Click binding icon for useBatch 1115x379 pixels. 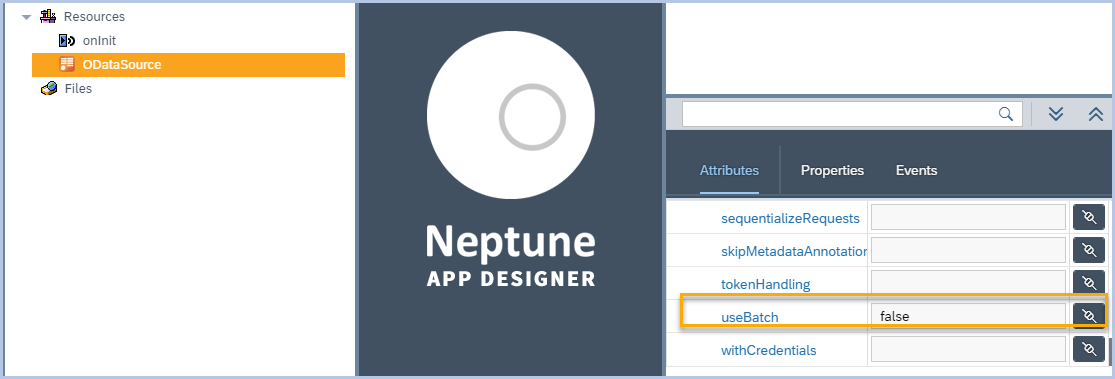[x=1089, y=316]
